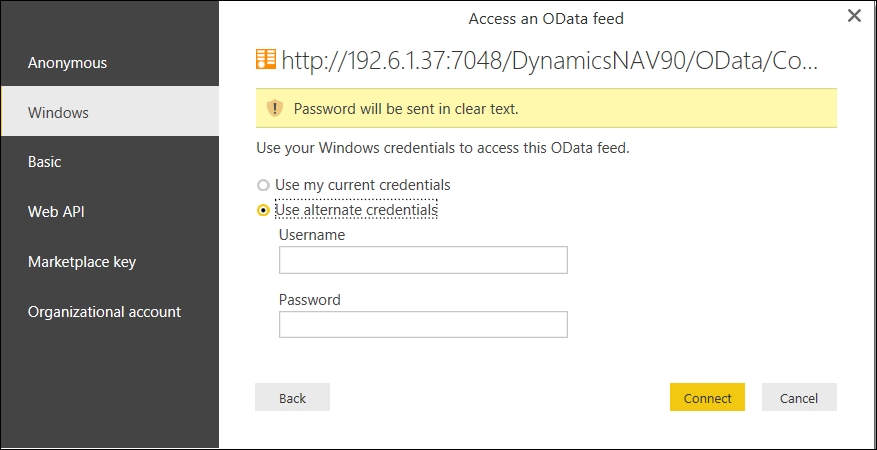Image resolution: width=877 pixels, height=450 pixels.
Task: Close the Access an OData feed dialog
Action: click(854, 16)
